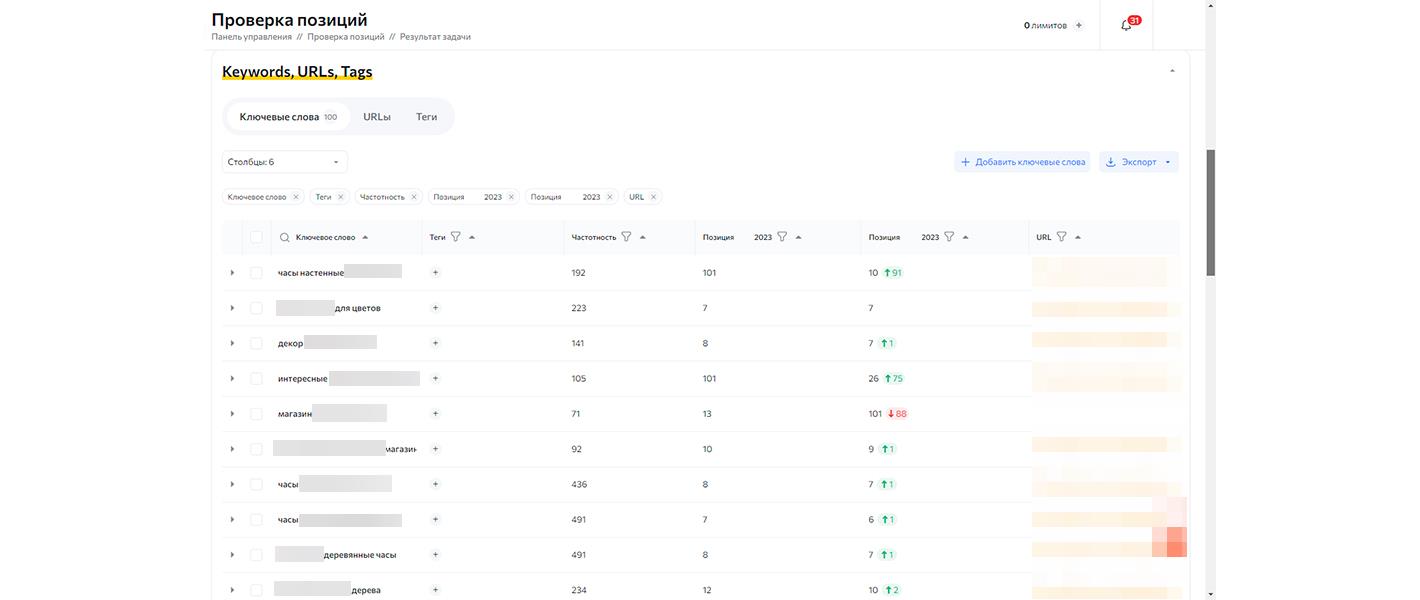This screenshot has width=1420, height=600.
Task: Sort by the 'Теги' column arrow
Action: tap(472, 237)
